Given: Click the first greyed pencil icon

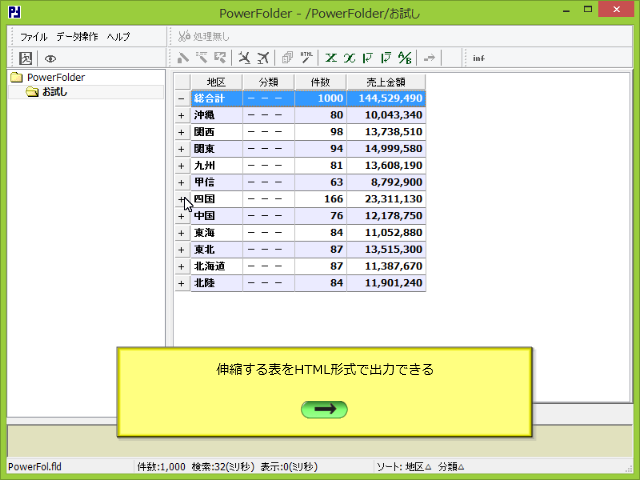Looking at the screenshot, I should pos(183,58).
